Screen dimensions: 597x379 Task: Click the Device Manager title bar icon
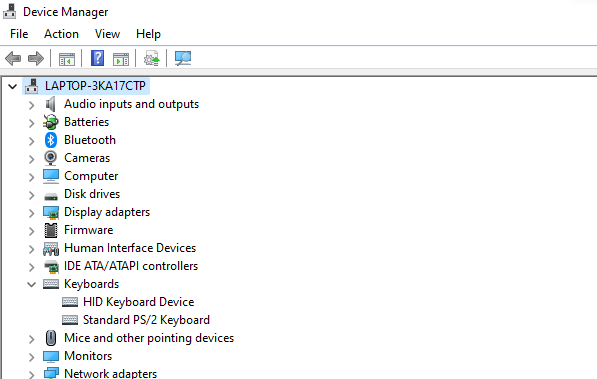(x=10, y=11)
